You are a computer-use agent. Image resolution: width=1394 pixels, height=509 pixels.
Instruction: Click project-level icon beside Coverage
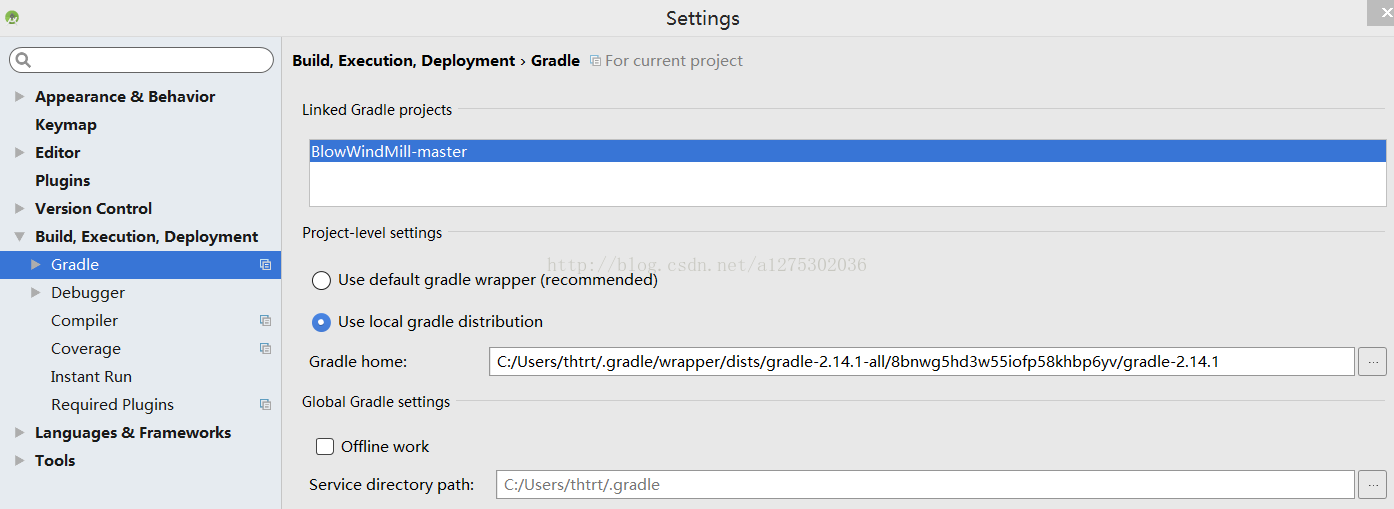pos(265,349)
